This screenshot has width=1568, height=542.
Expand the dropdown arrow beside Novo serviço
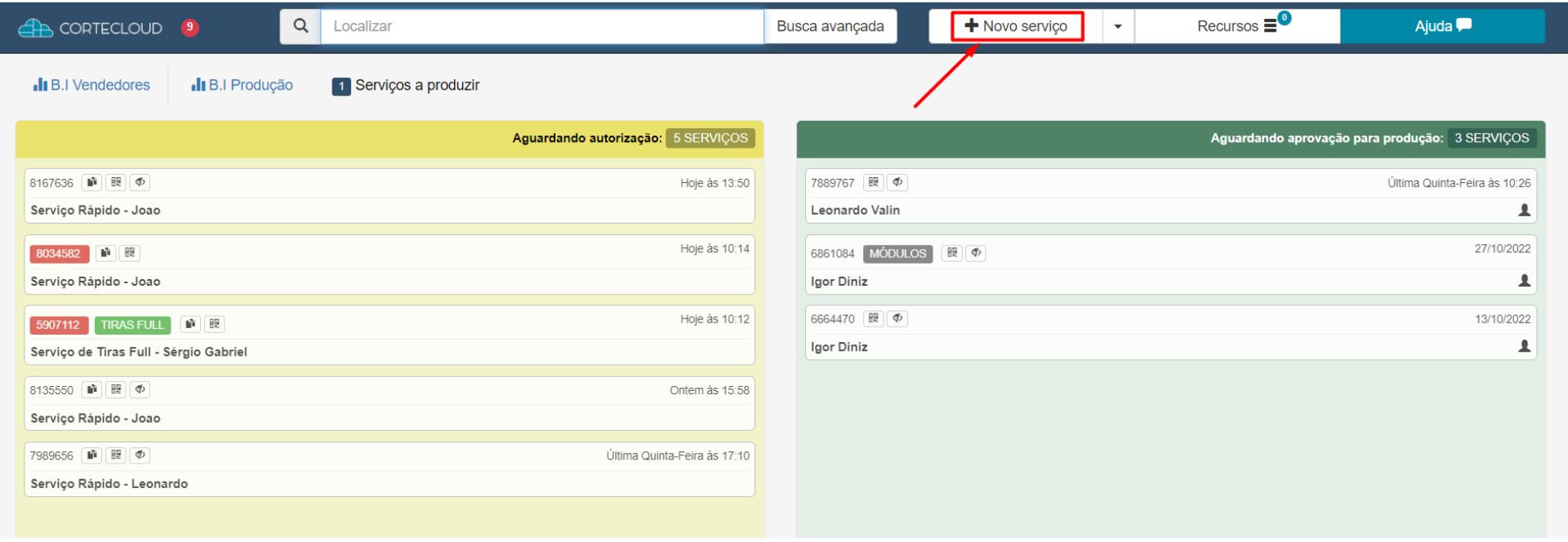pos(1118,26)
